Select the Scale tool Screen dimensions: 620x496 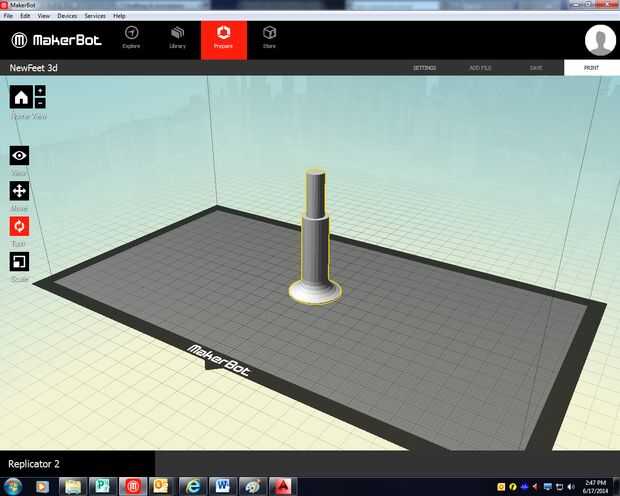coord(19,261)
